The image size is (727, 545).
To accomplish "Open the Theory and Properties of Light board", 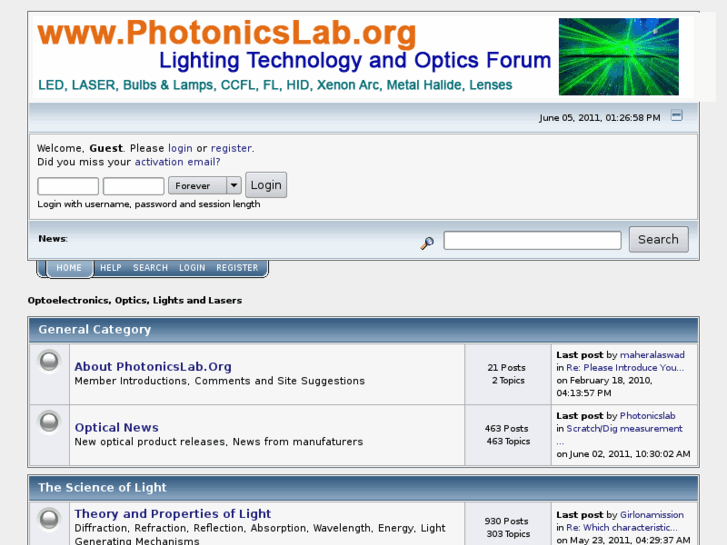I will point(172,513).
